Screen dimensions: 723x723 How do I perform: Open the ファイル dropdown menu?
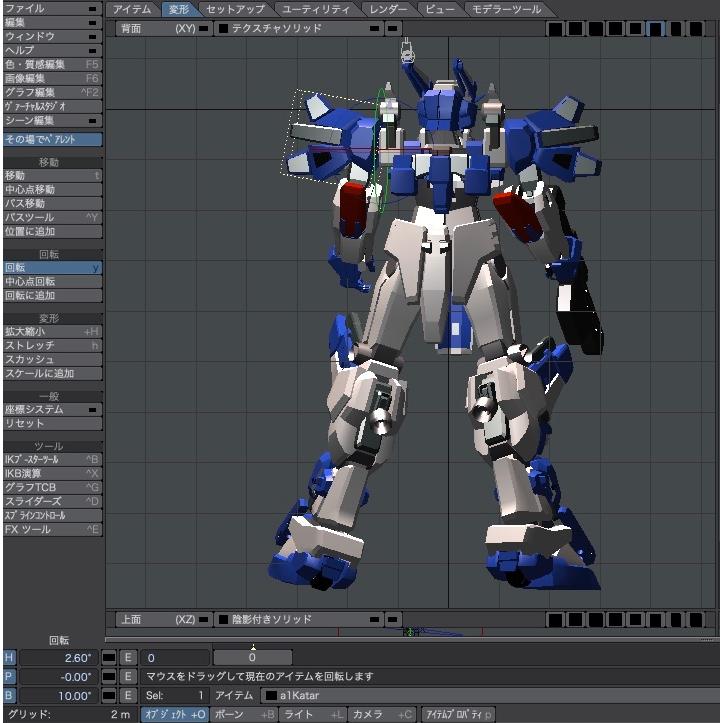coord(53,8)
